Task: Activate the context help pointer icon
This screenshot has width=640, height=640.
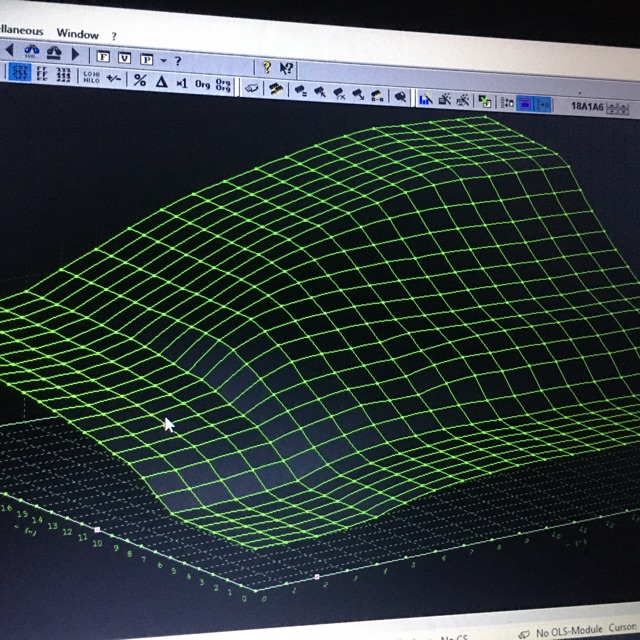Action: click(287, 69)
